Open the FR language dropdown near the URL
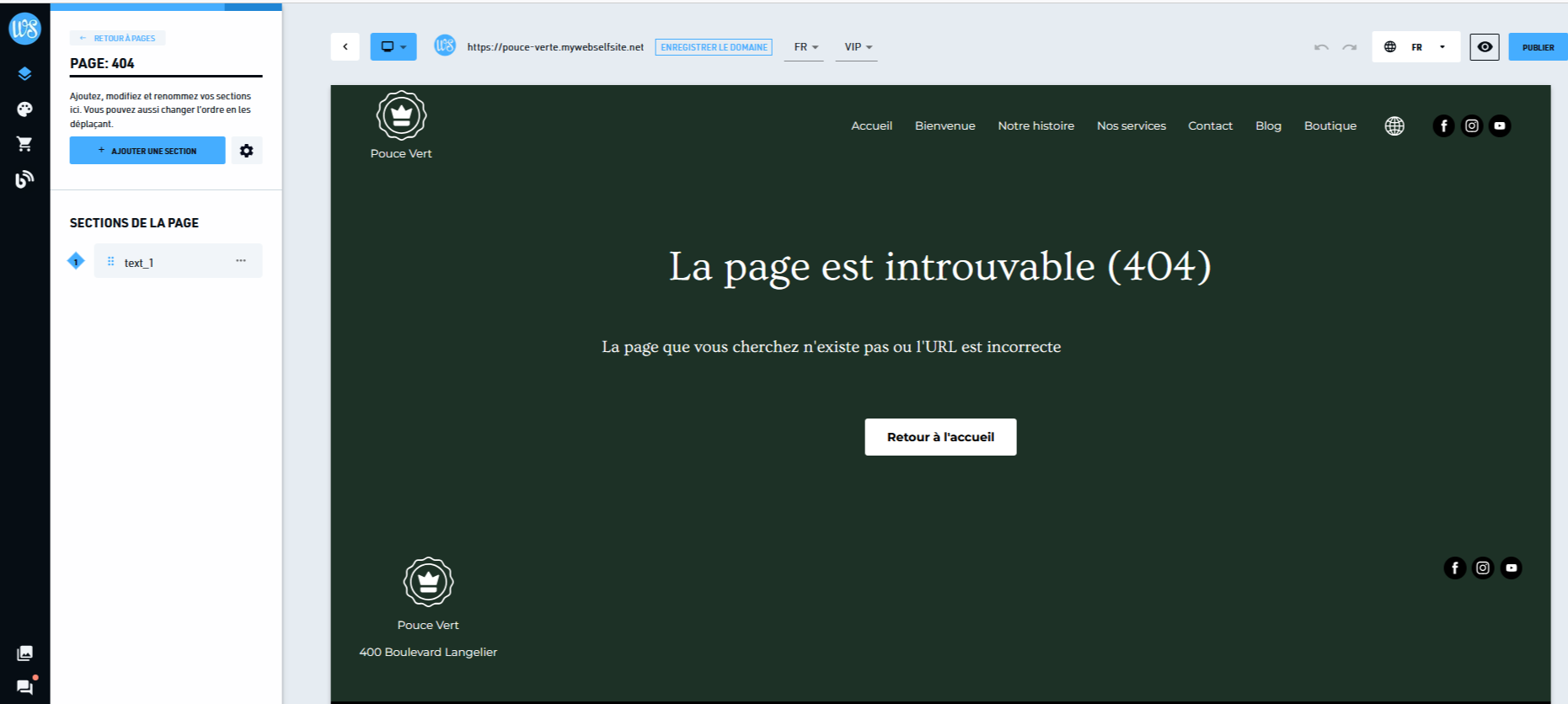Image resolution: width=1568 pixels, height=704 pixels. (805, 47)
